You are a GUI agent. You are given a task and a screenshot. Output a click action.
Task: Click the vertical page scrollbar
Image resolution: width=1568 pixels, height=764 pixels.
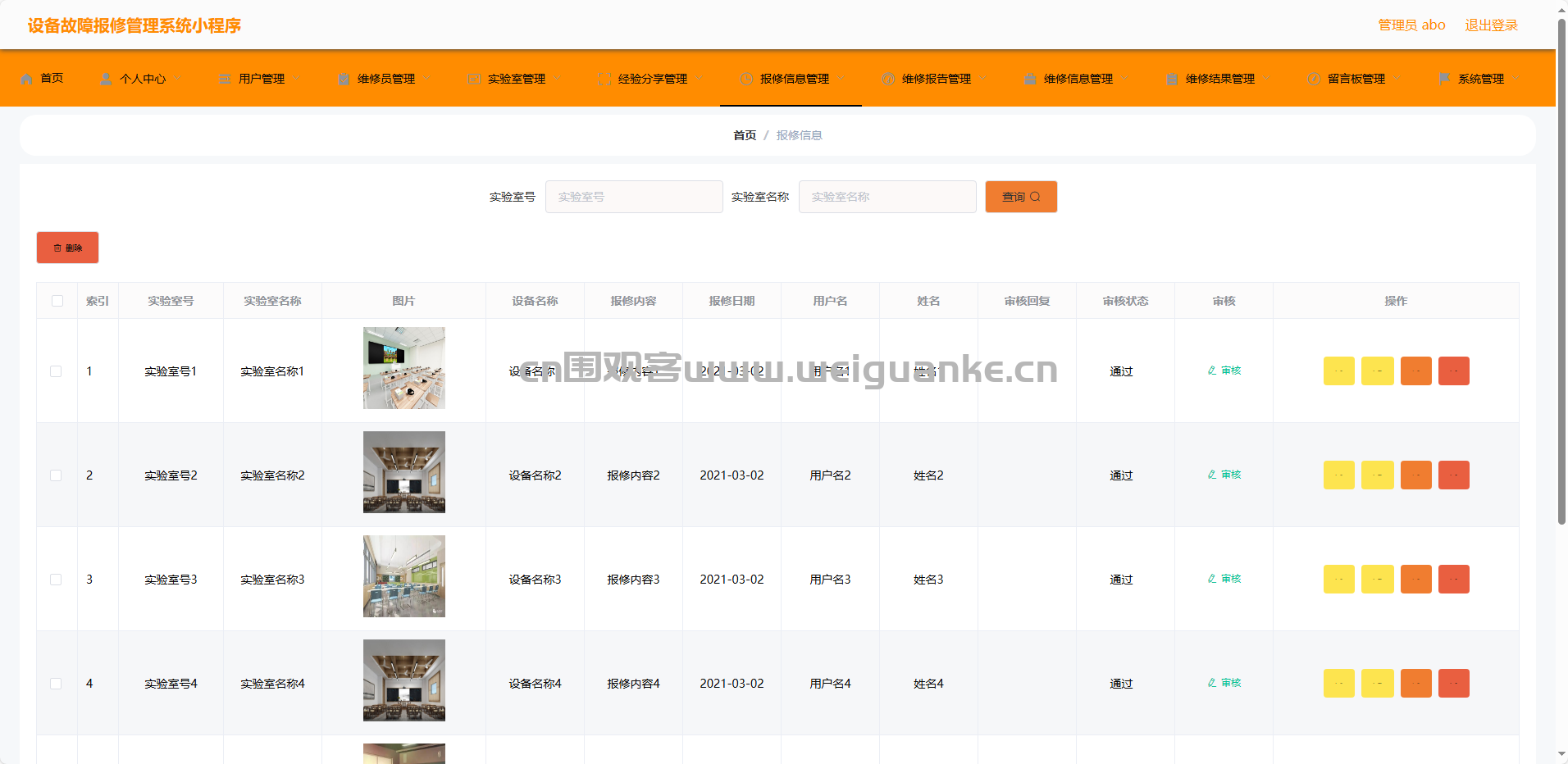1561,271
